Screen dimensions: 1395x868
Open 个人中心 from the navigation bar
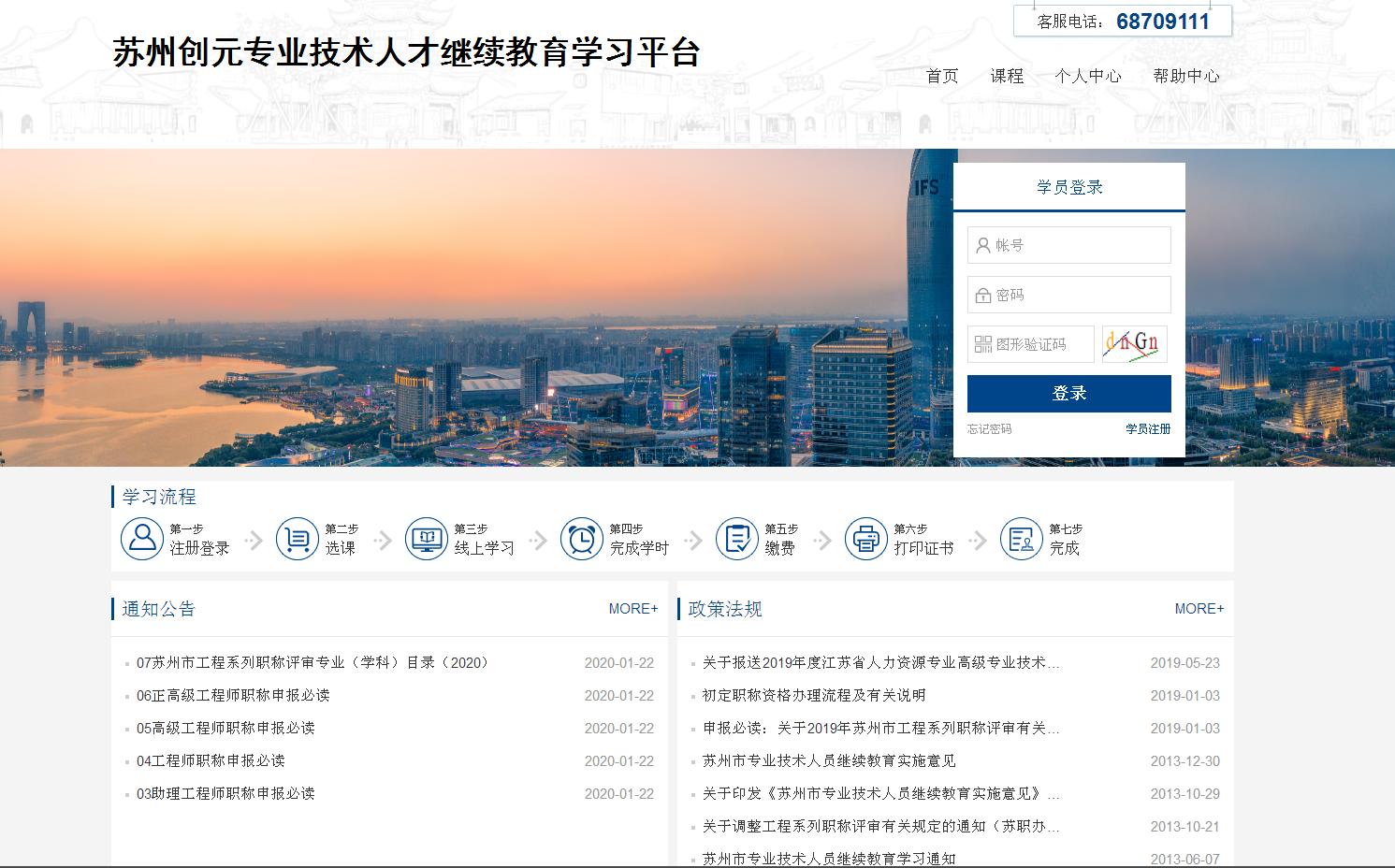1088,77
